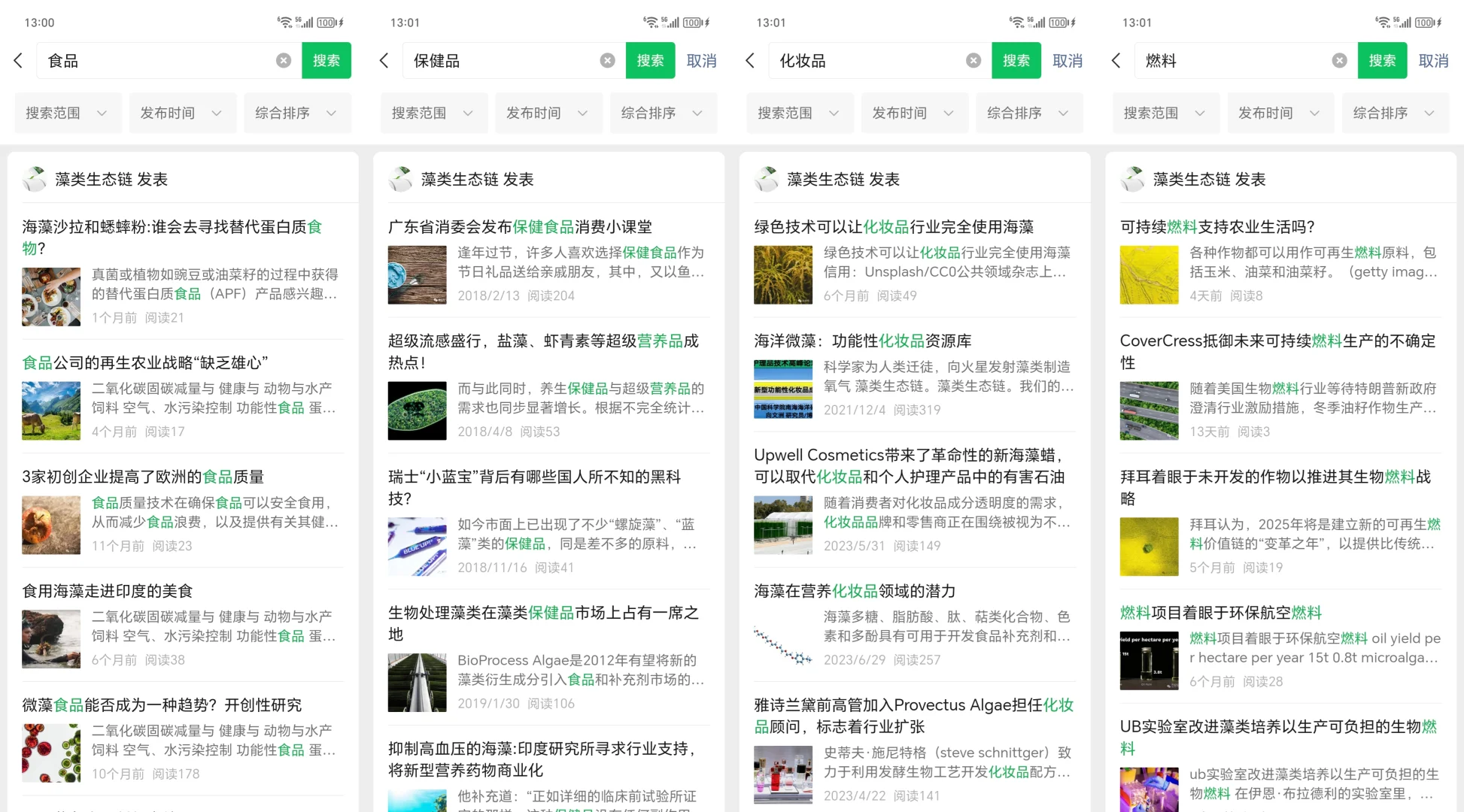Screen dimensions: 1464x812
Task: Tap the thumbnail of 海藻沙拉和蟋蟀粉 article
Action: (x=50, y=296)
